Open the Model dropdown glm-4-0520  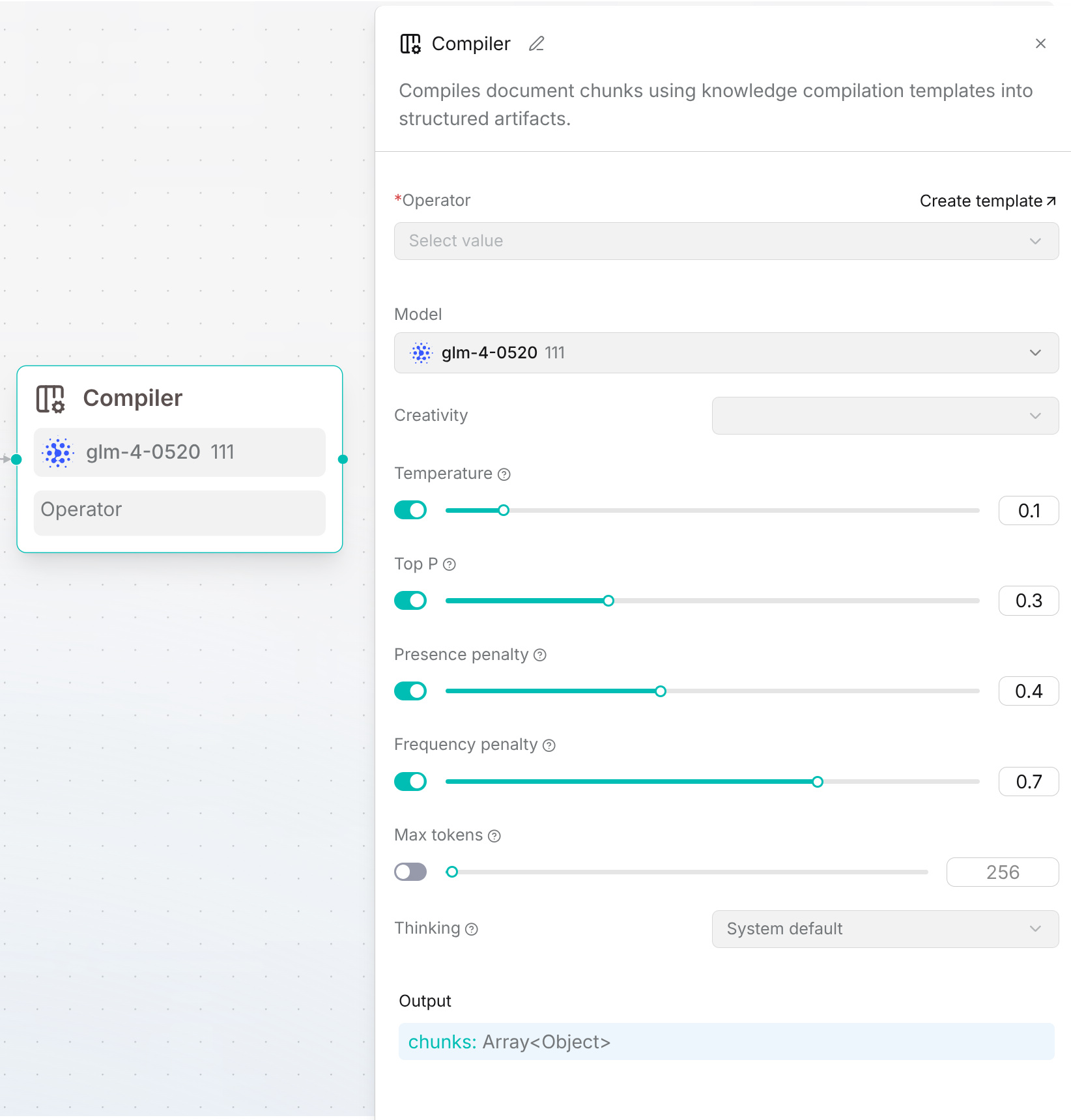[x=726, y=353]
